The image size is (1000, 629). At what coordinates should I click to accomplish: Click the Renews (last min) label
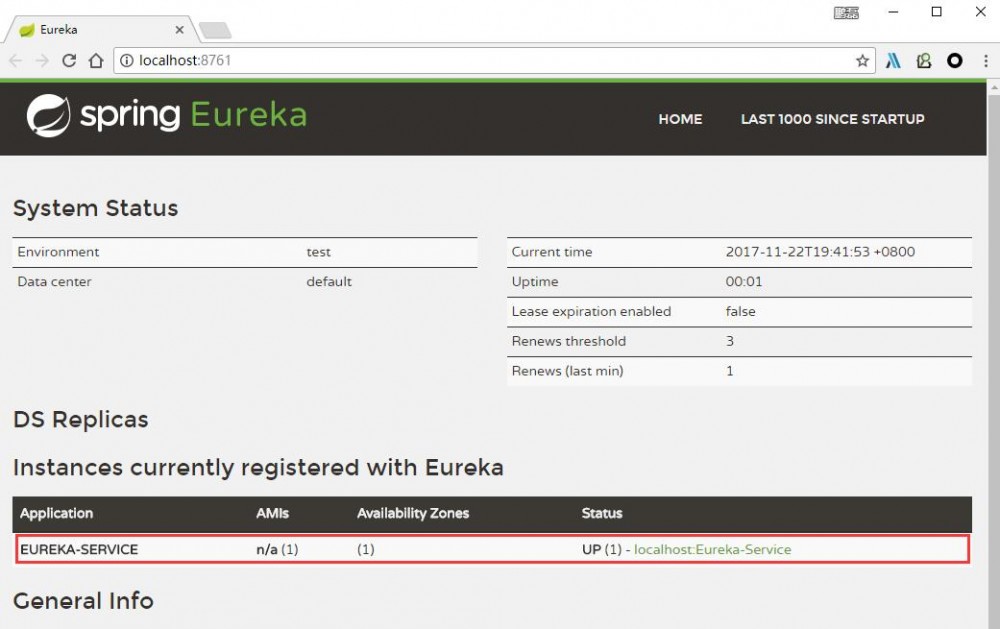pyautogui.click(x=567, y=371)
